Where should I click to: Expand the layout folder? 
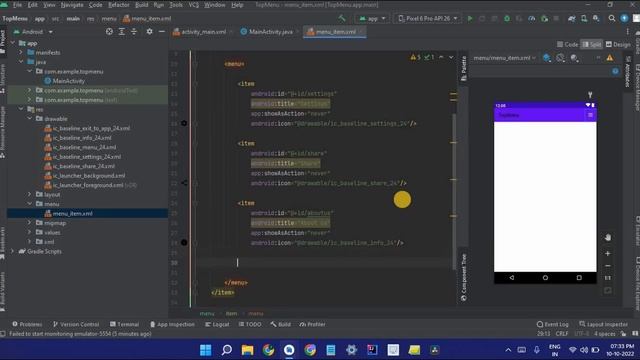[30, 194]
